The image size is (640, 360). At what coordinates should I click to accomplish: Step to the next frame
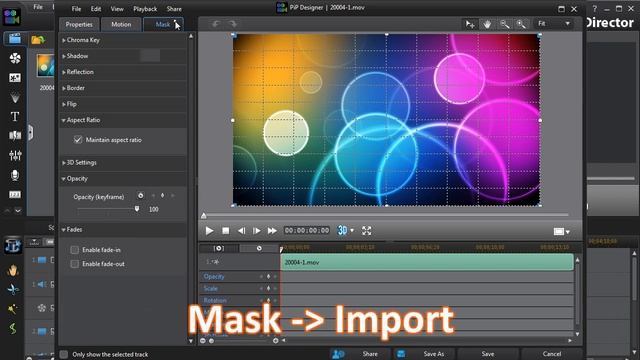257,231
